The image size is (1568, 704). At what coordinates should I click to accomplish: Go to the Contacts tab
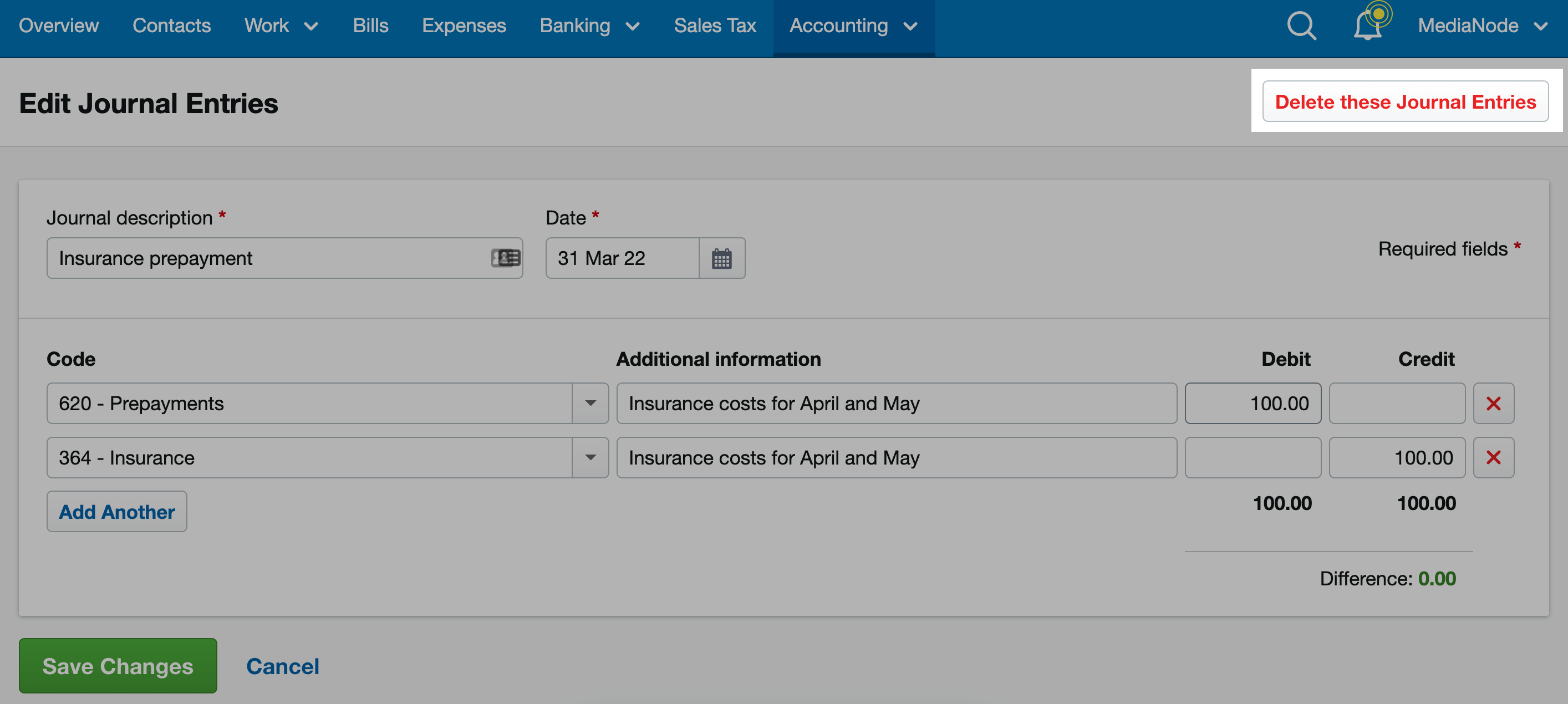[x=172, y=26]
